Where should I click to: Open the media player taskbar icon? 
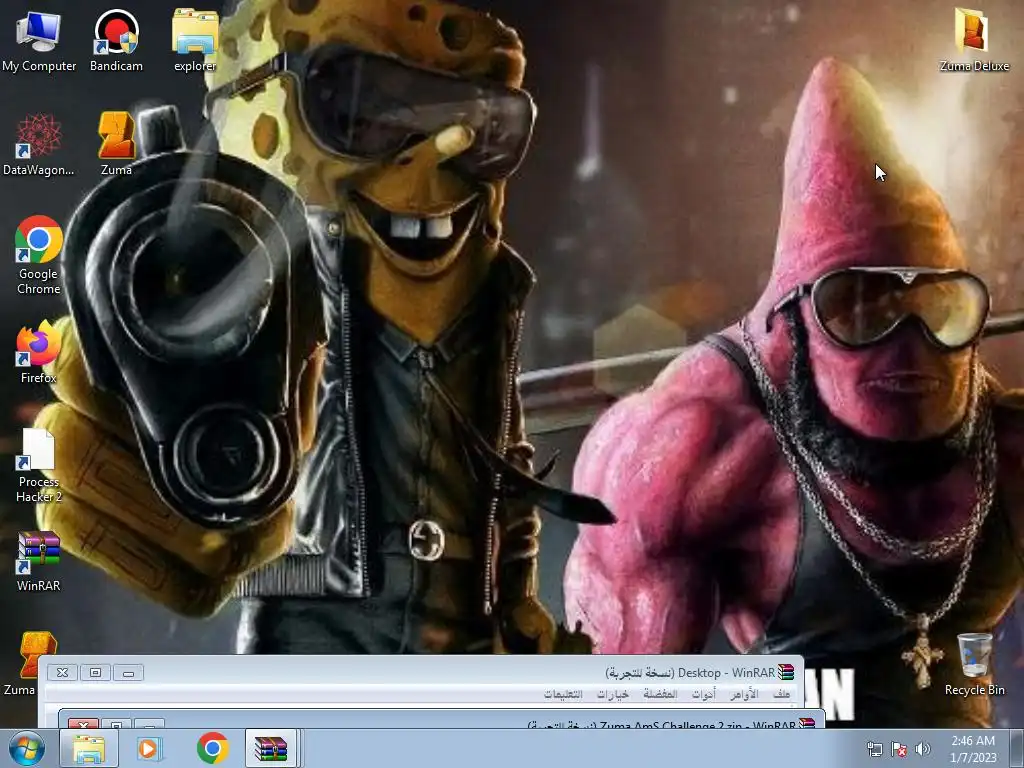point(148,748)
